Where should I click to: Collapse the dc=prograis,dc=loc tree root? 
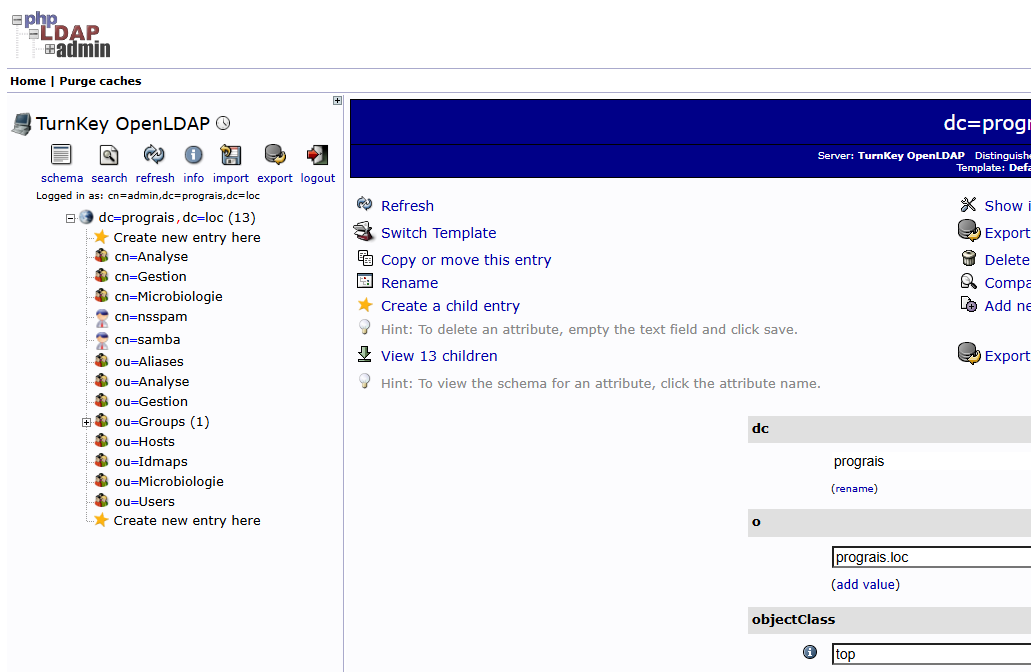[70, 218]
